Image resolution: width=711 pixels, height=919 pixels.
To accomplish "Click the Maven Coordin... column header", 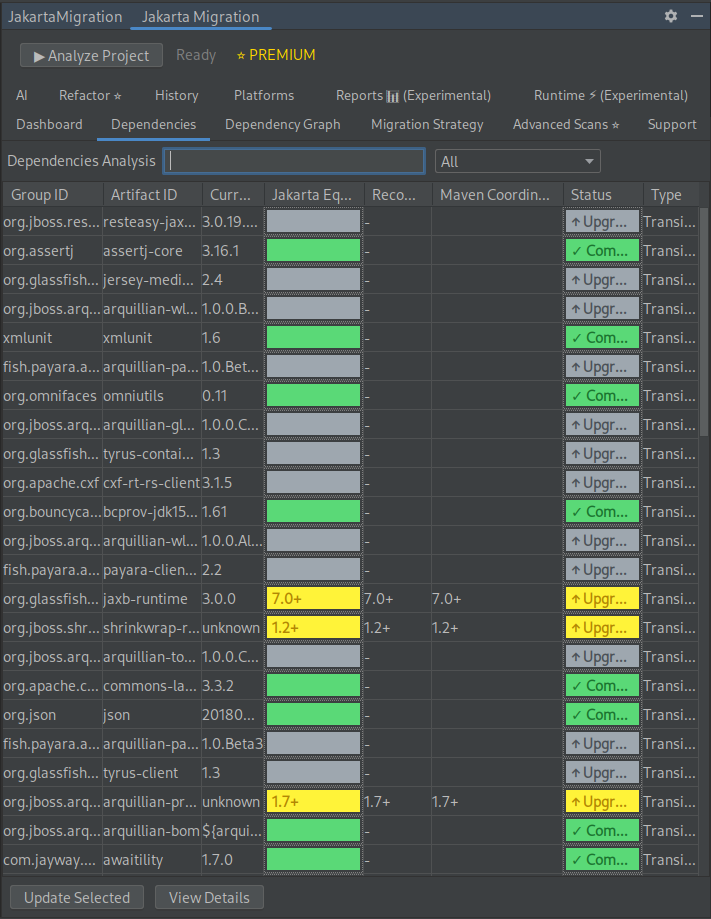I will point(498,195).
